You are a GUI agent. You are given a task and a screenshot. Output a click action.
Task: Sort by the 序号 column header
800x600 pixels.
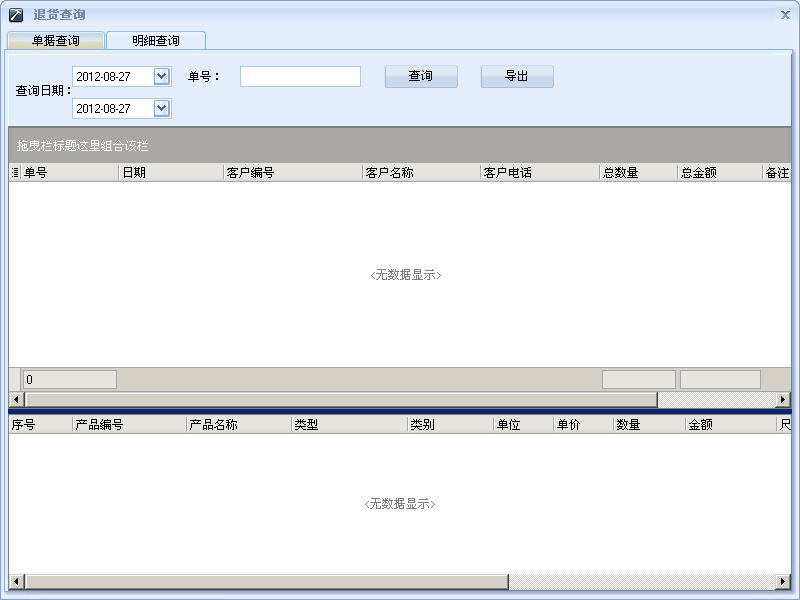(x=40, y=424)
